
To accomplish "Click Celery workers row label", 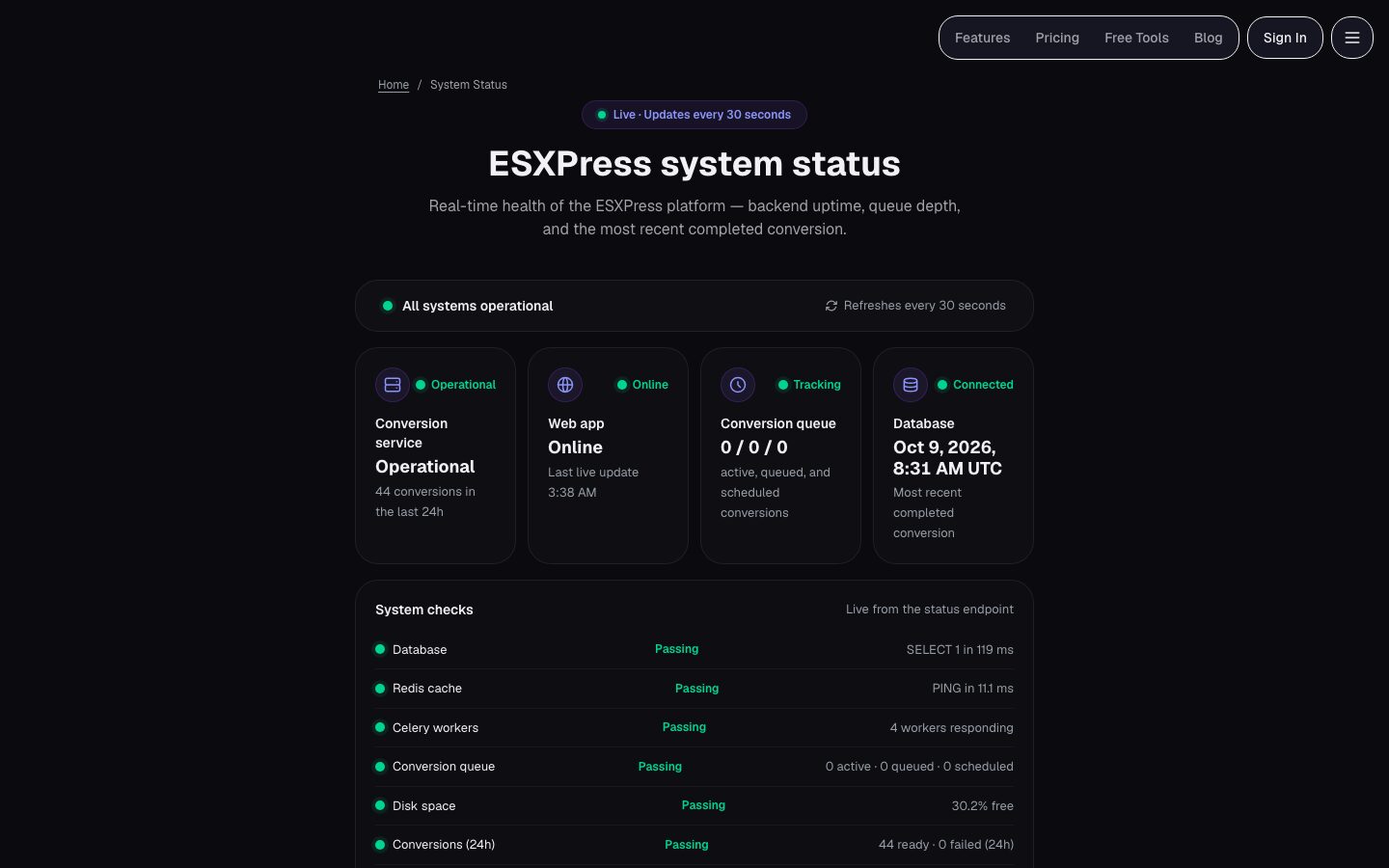I will pos(435,728).
